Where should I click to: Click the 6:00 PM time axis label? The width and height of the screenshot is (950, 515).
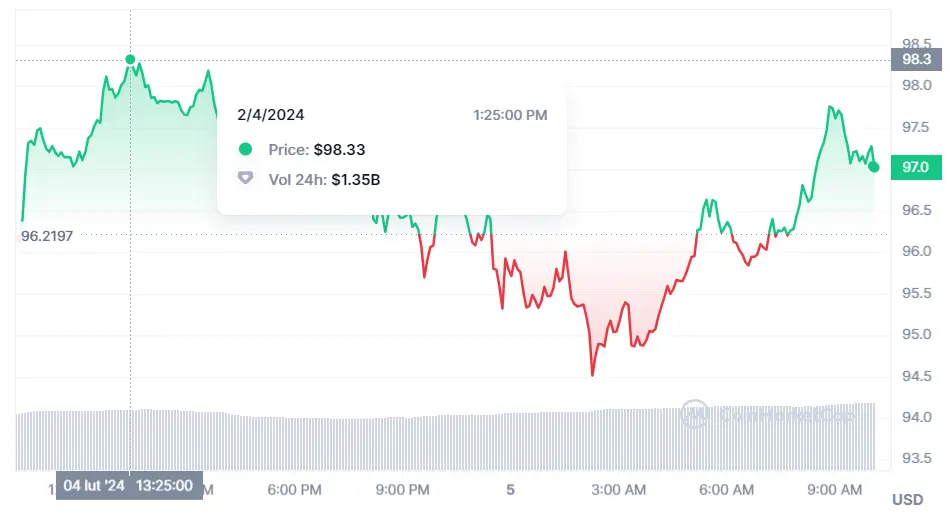[295, 490]
